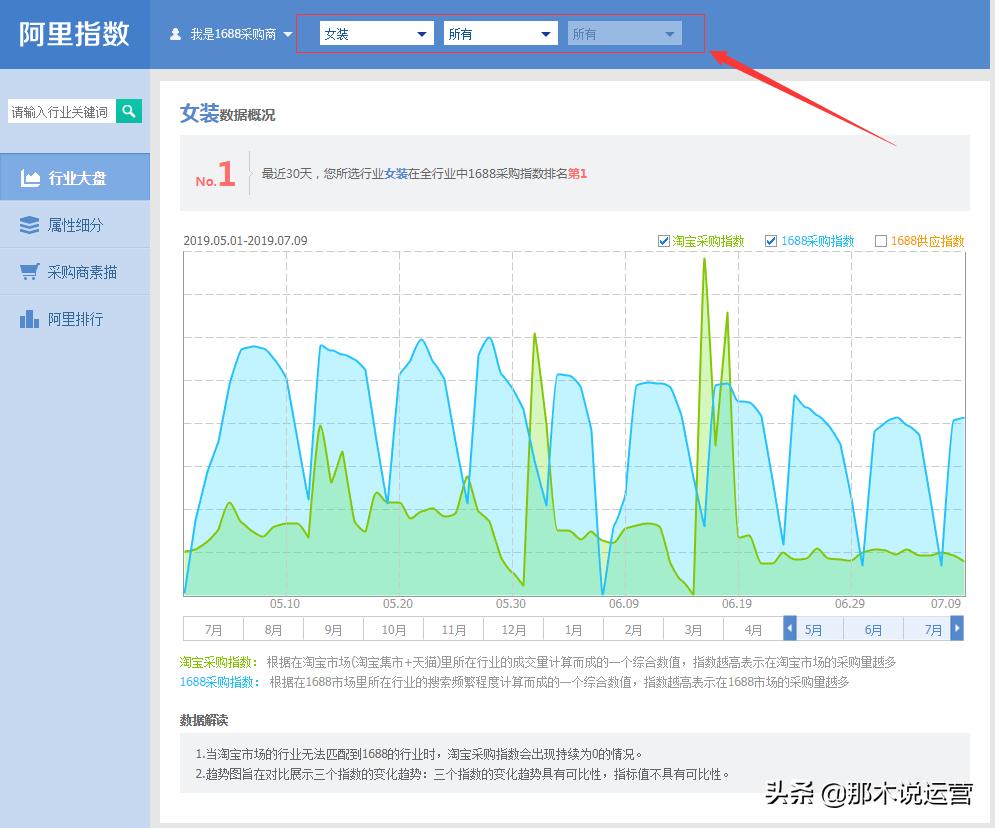This screenshot has width=995, height=828.
Task: Uncheck the 淘宝采购指数 checkbox
Action: (664, 240)
